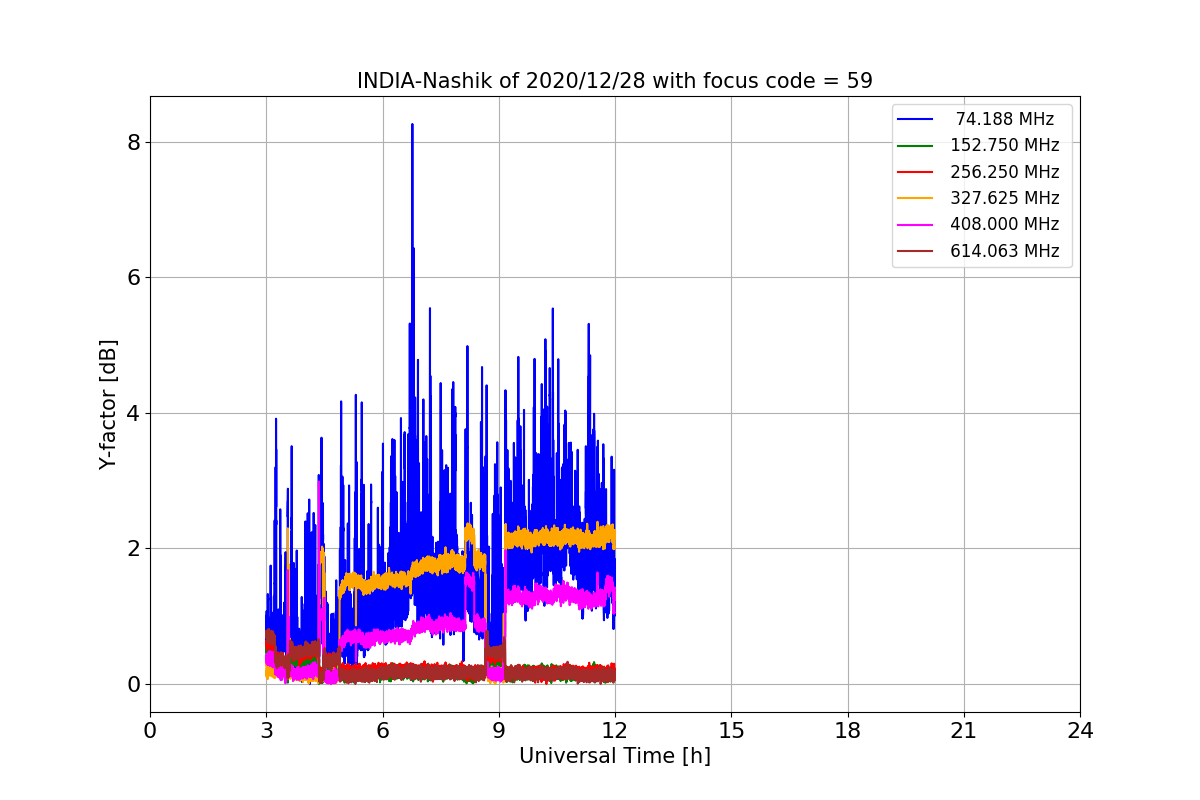Image resolution: width=1200 pixels, height=800 pixels.
Task: Click the orange line sample for 327.625 MHz
Action: coord(916,198)
